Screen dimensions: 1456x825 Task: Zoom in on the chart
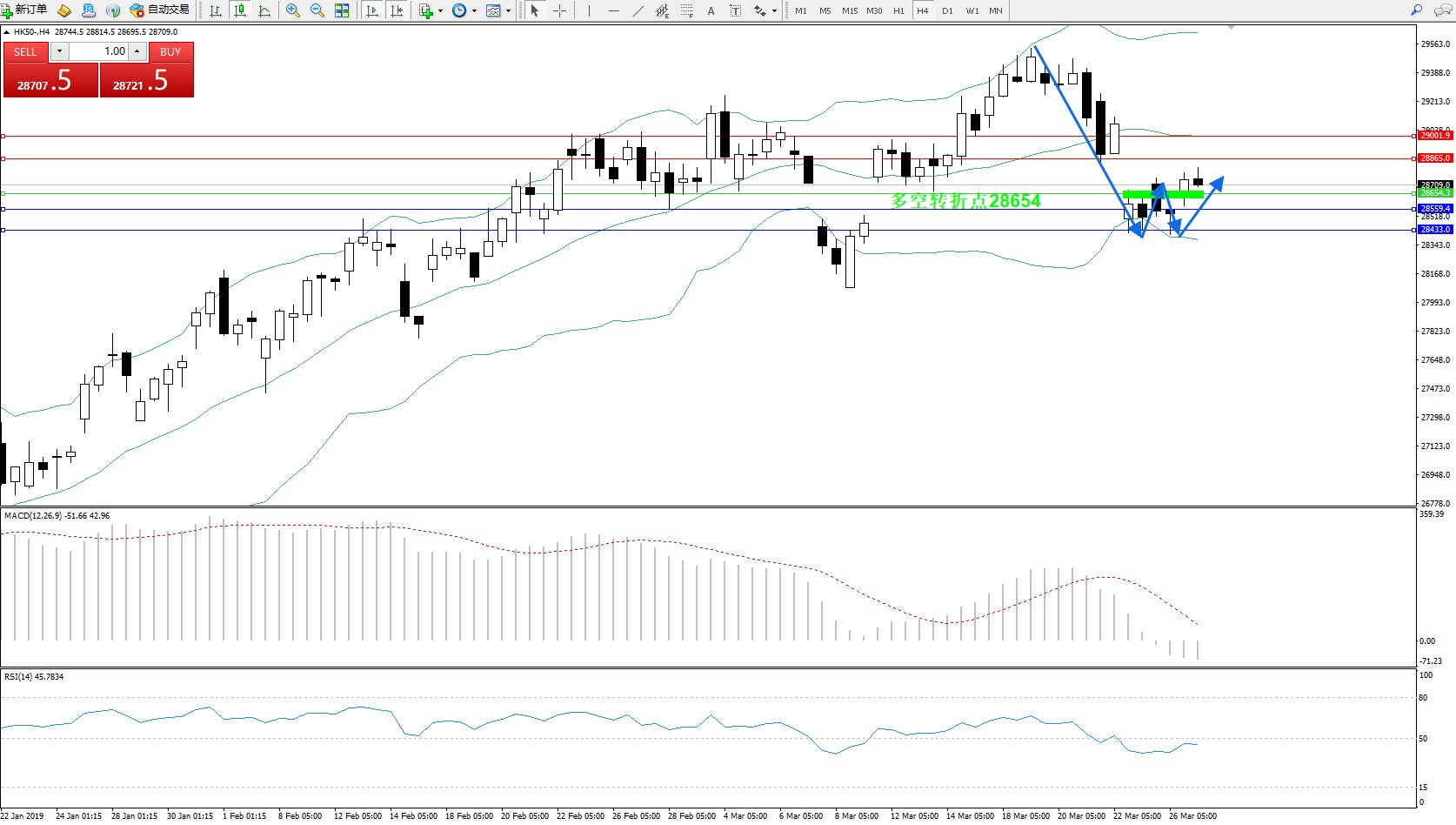[x=293, y=10]
